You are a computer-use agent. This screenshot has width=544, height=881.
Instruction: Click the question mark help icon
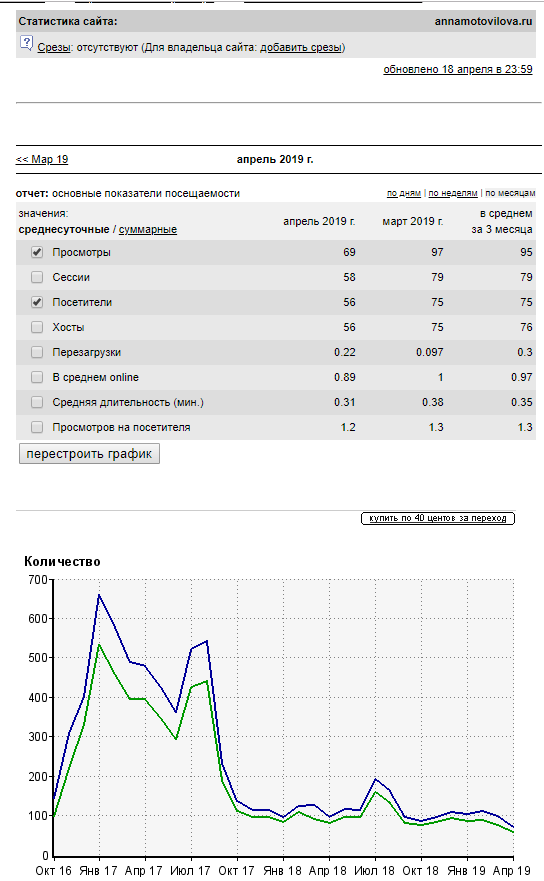click(x=26, y=43)
